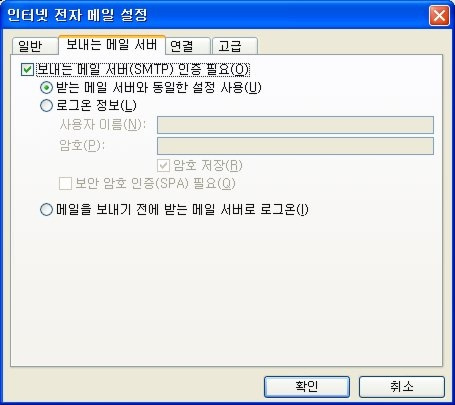Toggle the 암호 저장 checkbox
The height and width of the screenshot is (405, 455).
click(x=163, y=166)
